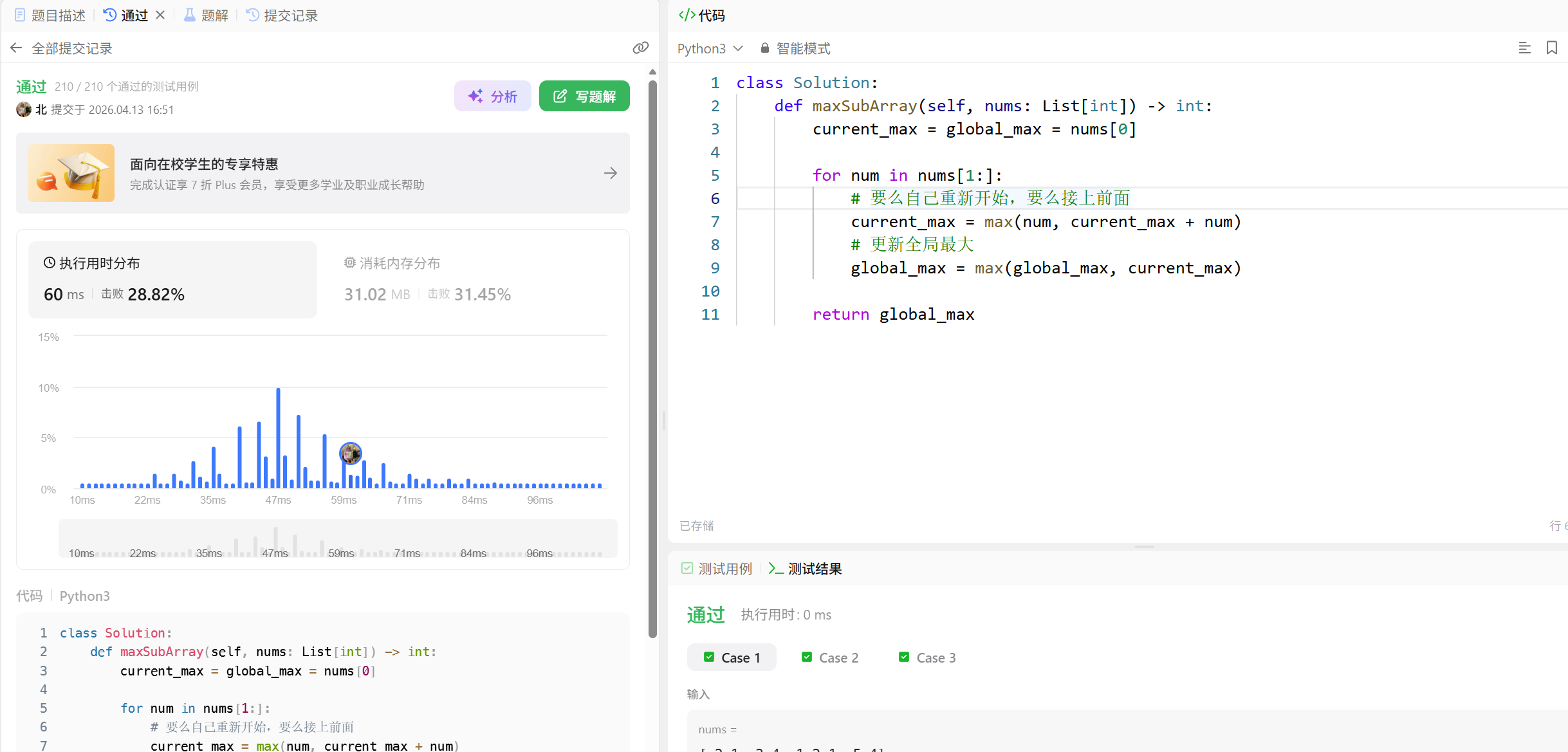Click the 写题解 green button
The width and height of the screenshot is (1568, 752).
coord(584,96)
